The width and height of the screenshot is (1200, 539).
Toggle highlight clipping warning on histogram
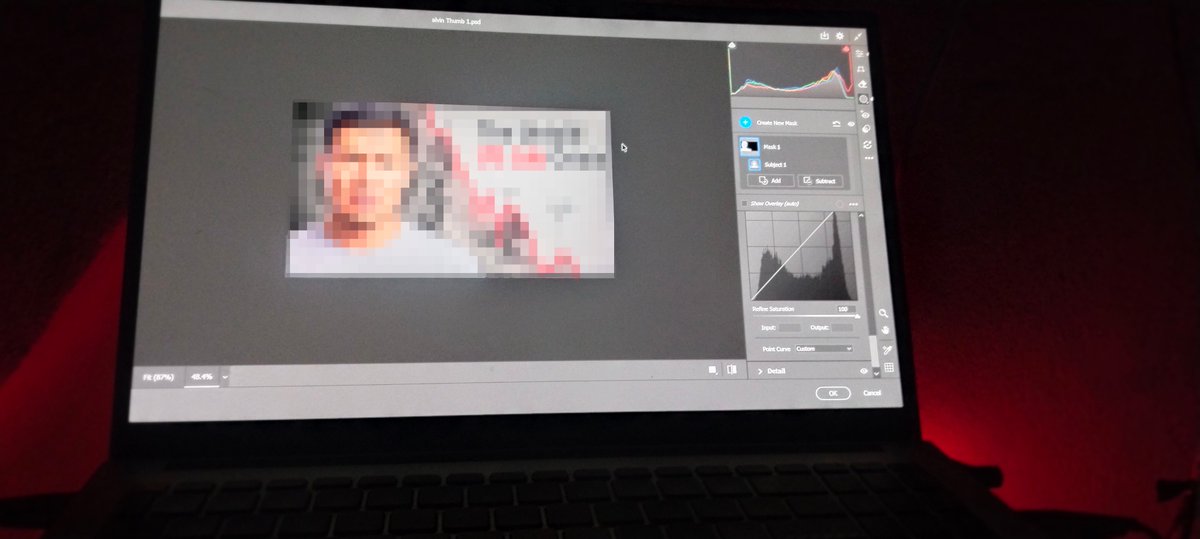coord(846,49)
